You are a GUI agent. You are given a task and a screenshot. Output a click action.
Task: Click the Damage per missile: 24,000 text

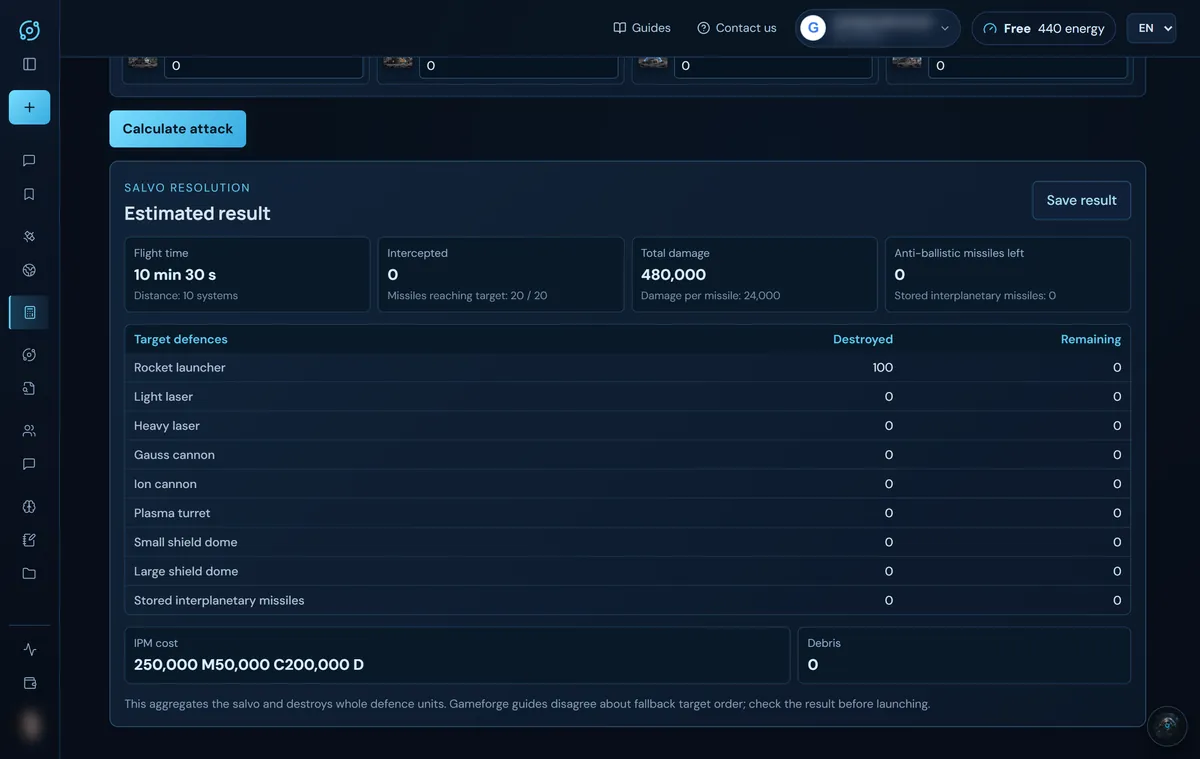[x=710, y=295]
